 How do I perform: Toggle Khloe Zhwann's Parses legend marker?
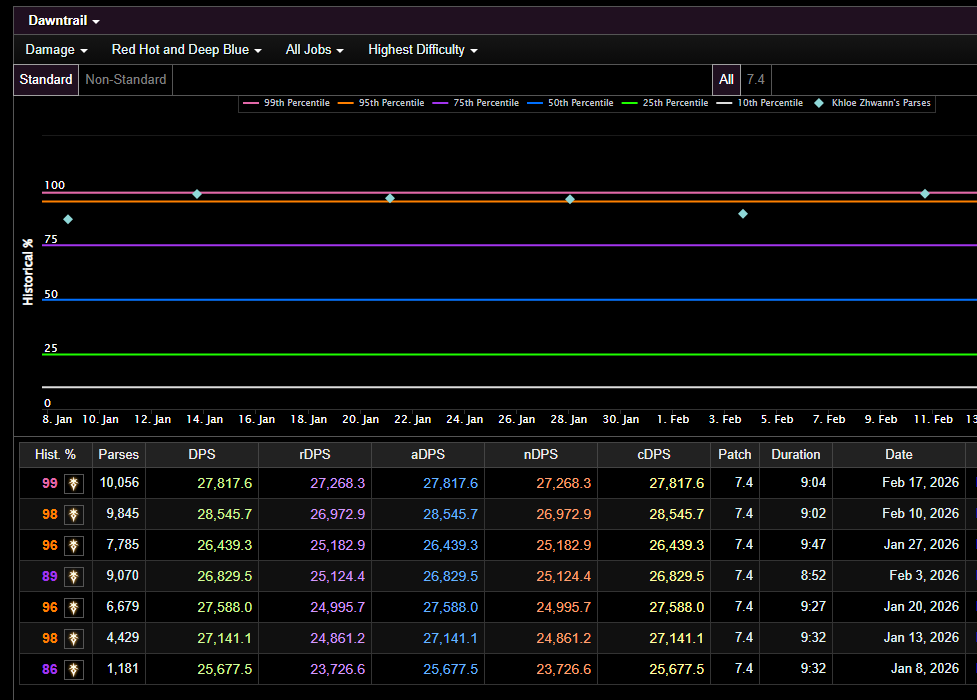(873, 103)
